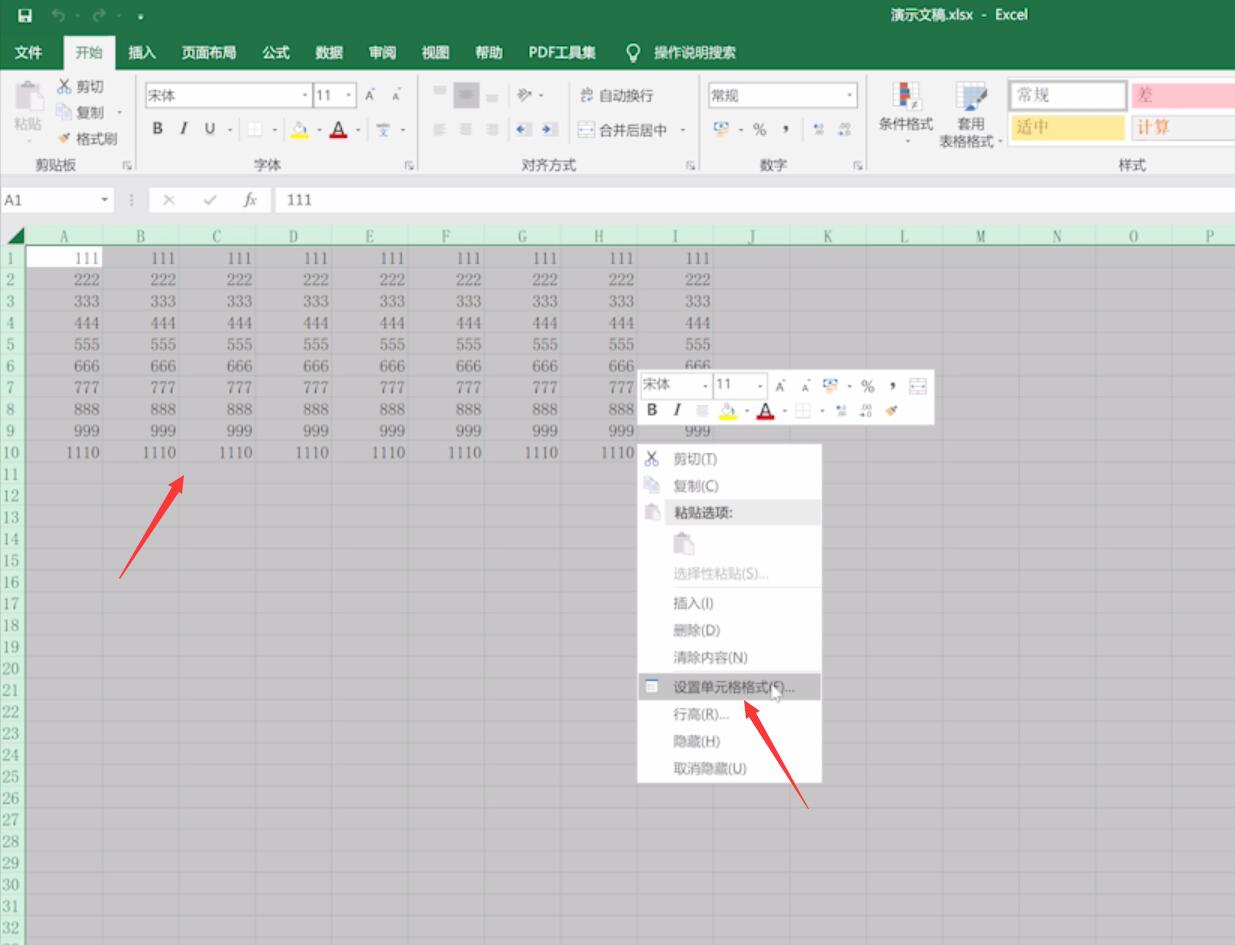Toggle bottom vertical align in ribbon

point(492,96)
